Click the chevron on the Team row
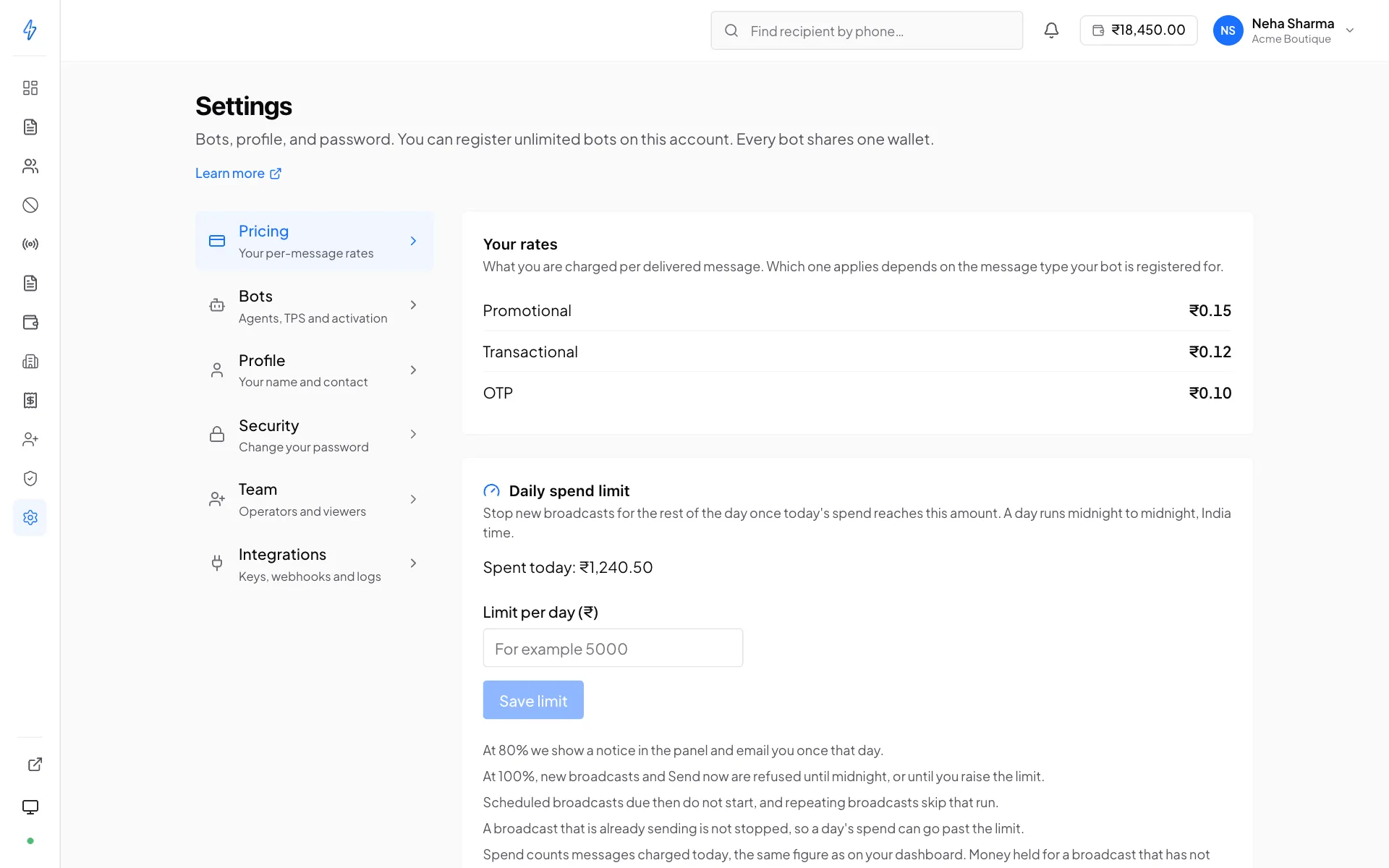Viewport: 1389px width, 868px height. coord(413,499)
